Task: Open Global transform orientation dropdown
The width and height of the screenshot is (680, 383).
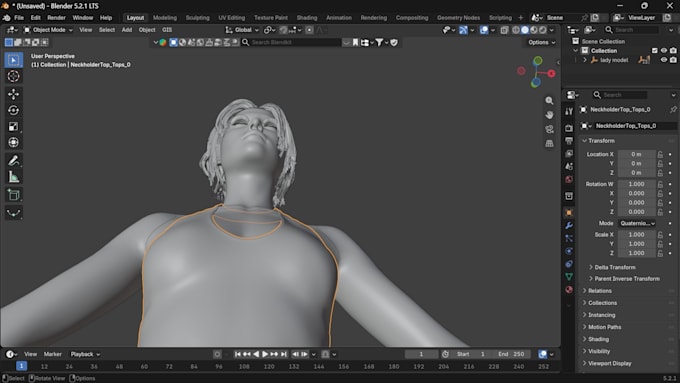Action: [x=242, y=30]
